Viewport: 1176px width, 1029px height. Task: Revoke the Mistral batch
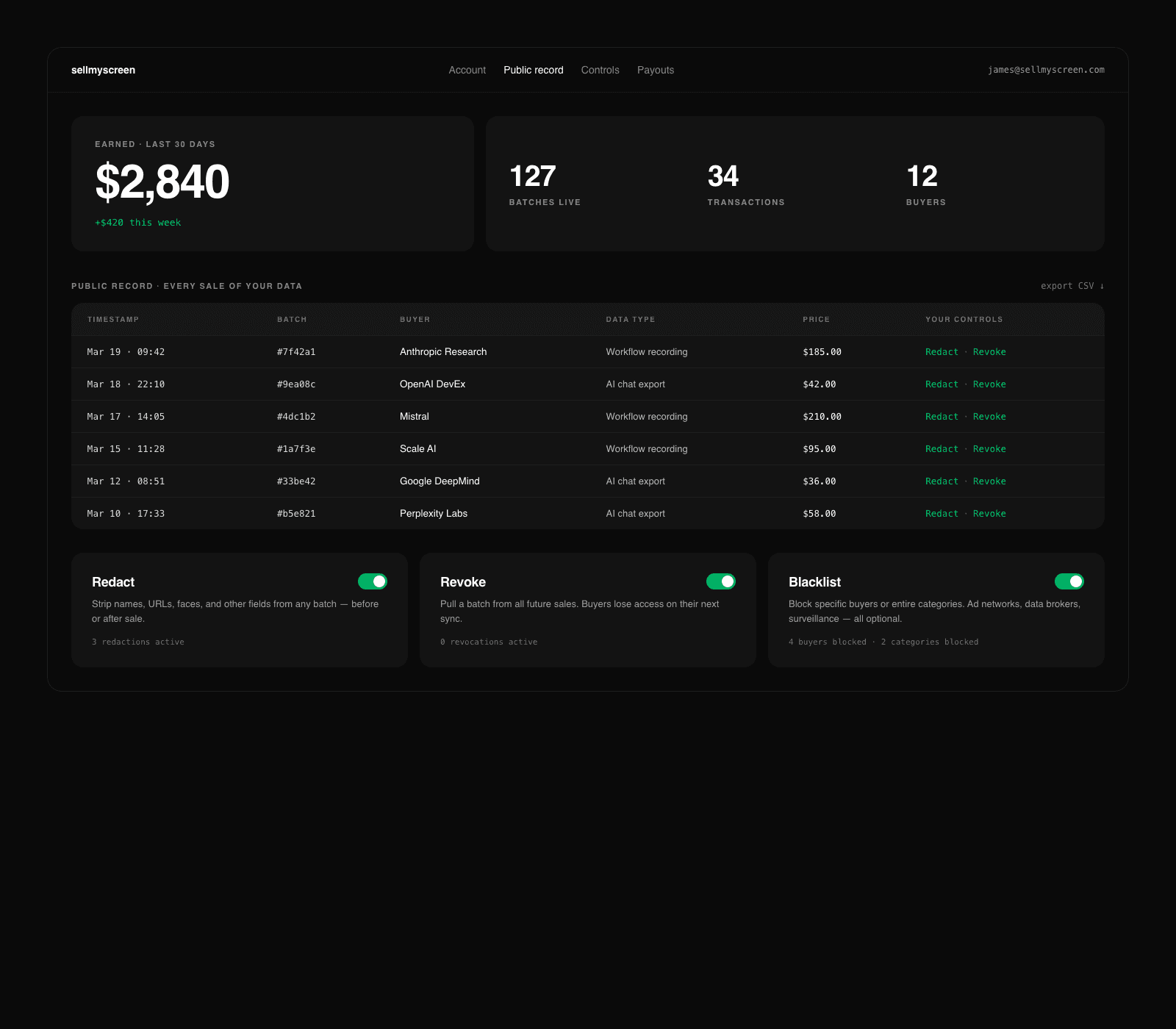coord(989,417)
